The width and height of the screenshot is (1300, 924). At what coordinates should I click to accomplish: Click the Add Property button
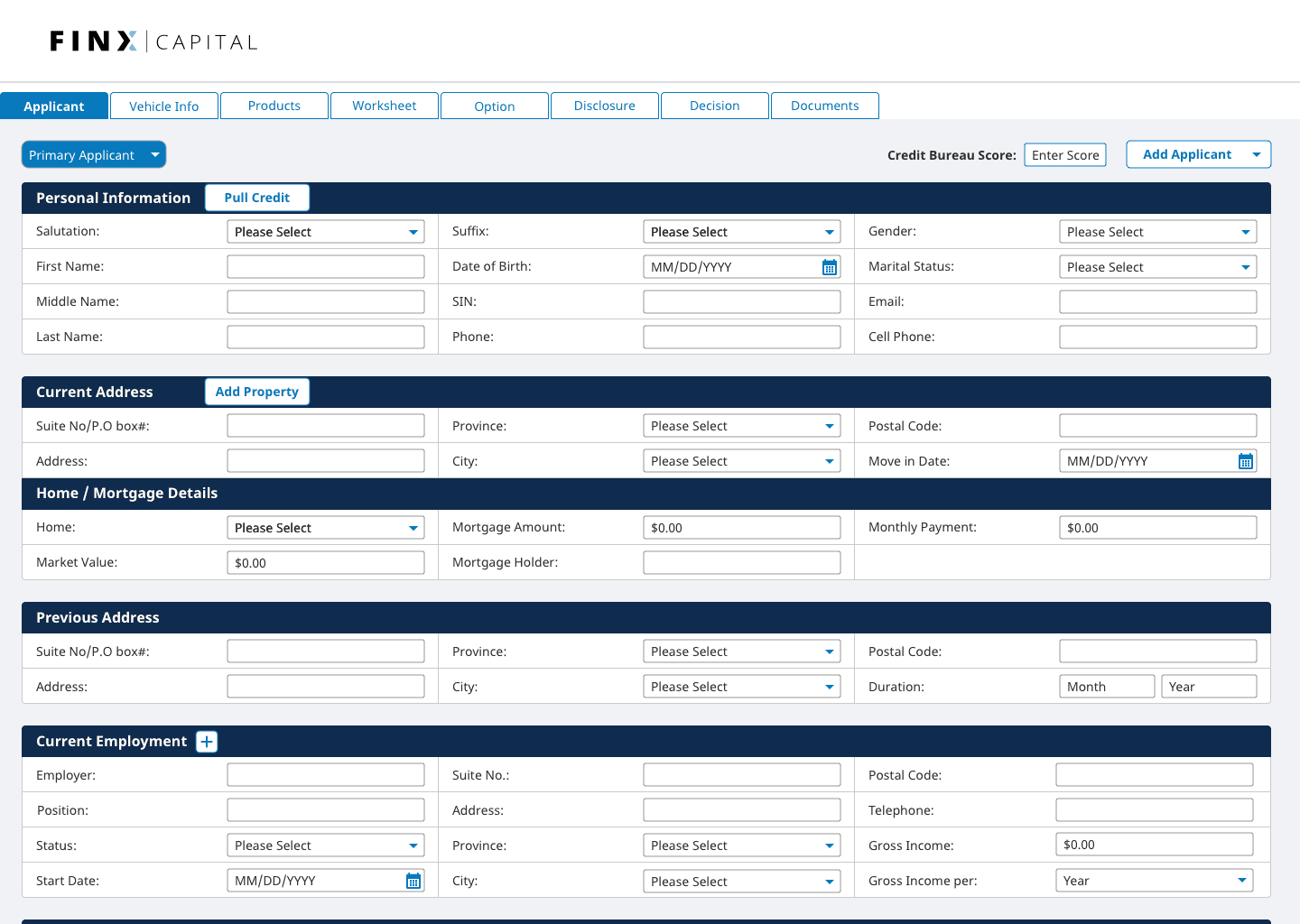point(257,392)
